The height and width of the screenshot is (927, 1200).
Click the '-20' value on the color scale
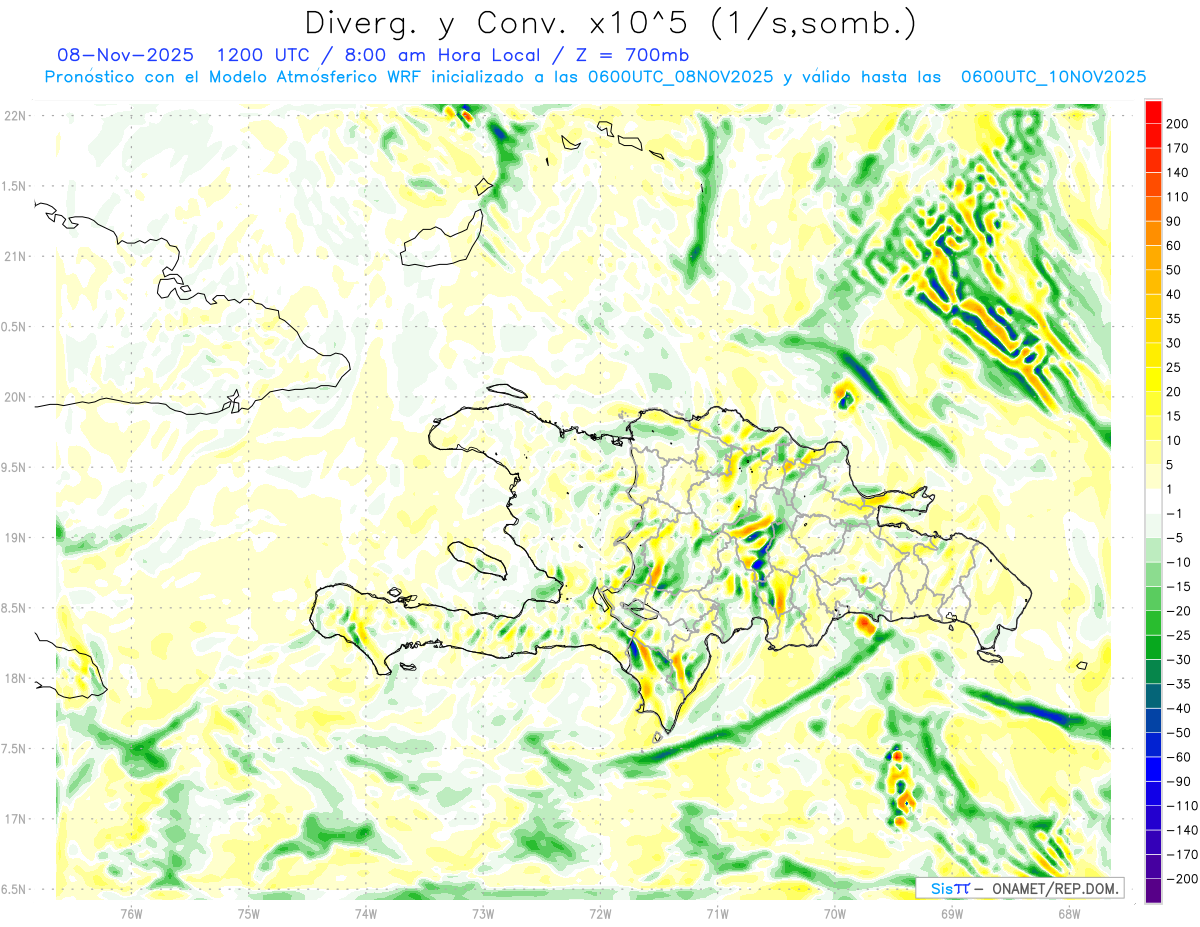click(1180, 611)
